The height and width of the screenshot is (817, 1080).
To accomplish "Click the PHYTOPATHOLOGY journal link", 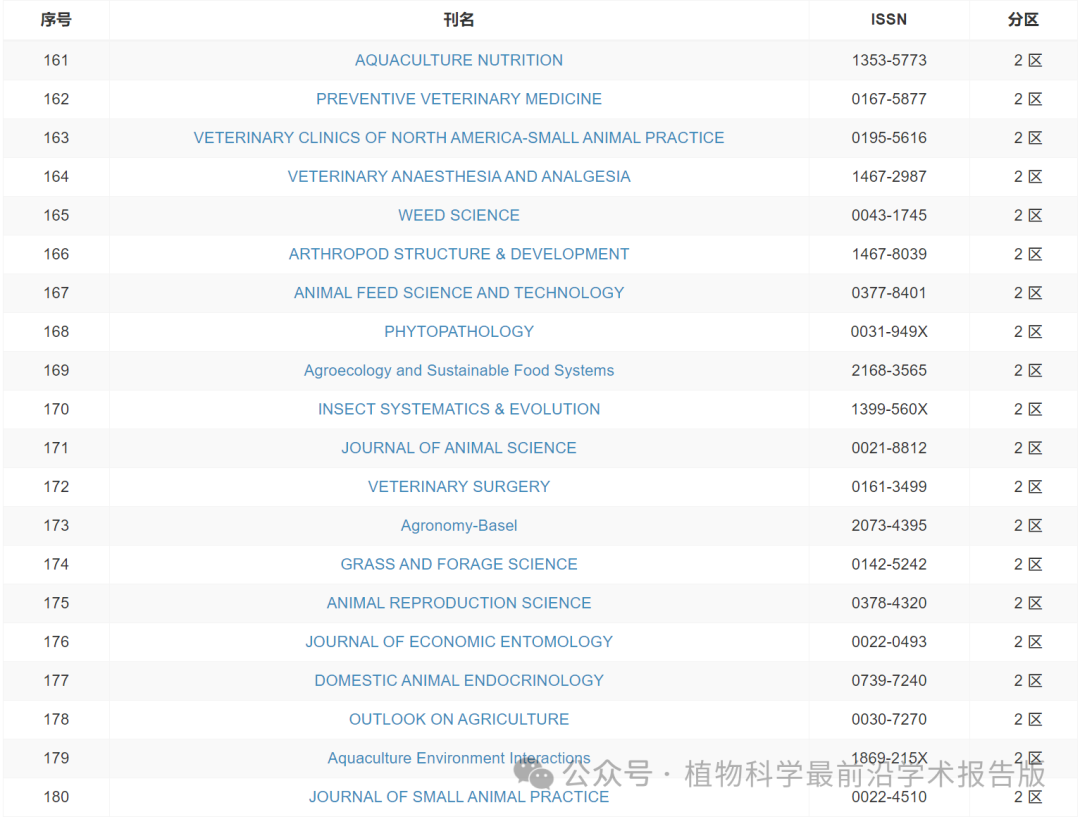I will [x=459, y=332].
